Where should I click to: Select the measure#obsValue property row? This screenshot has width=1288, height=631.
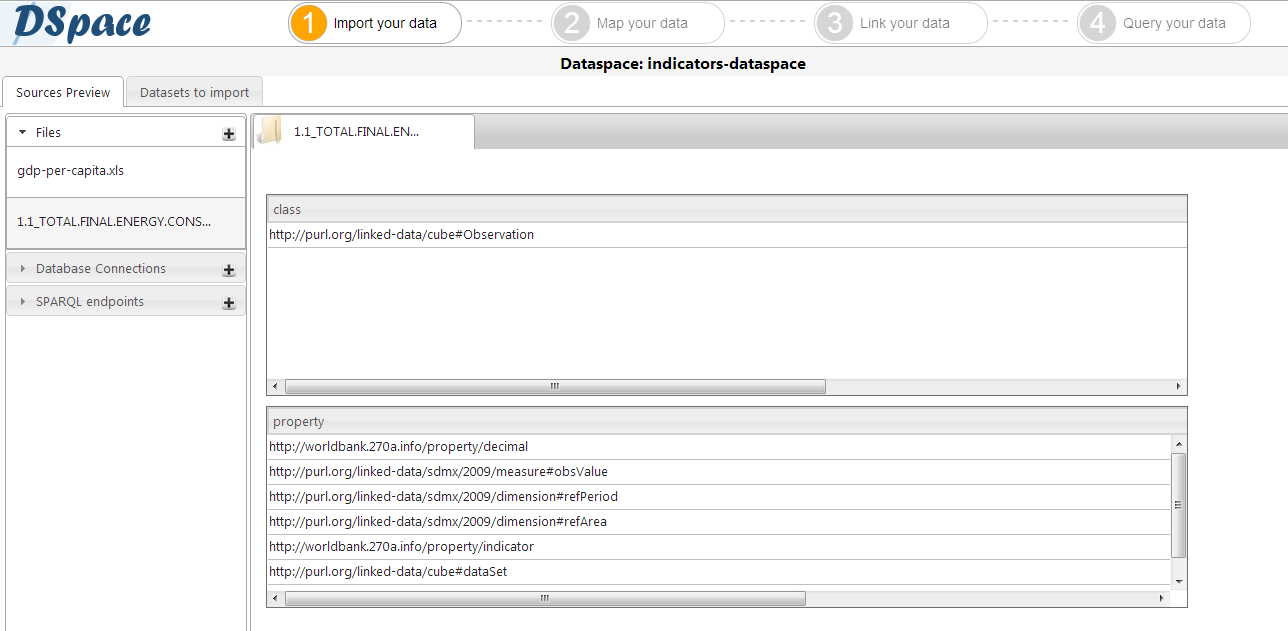(719, 472)
